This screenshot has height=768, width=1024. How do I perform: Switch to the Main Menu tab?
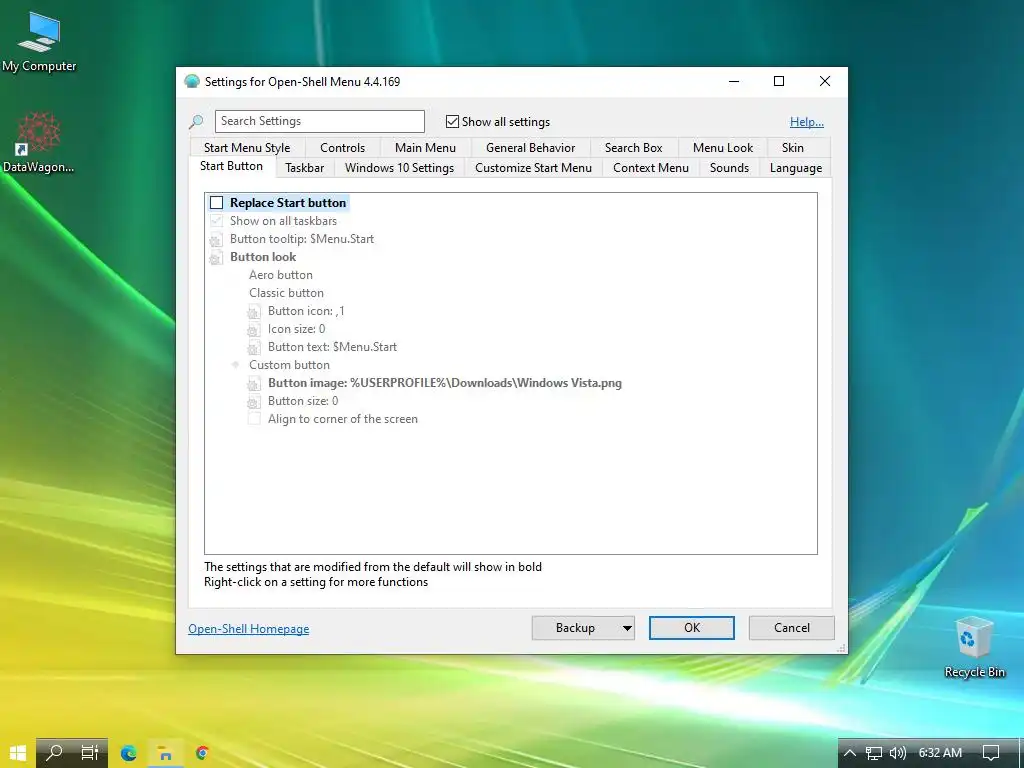click(425, 148)
